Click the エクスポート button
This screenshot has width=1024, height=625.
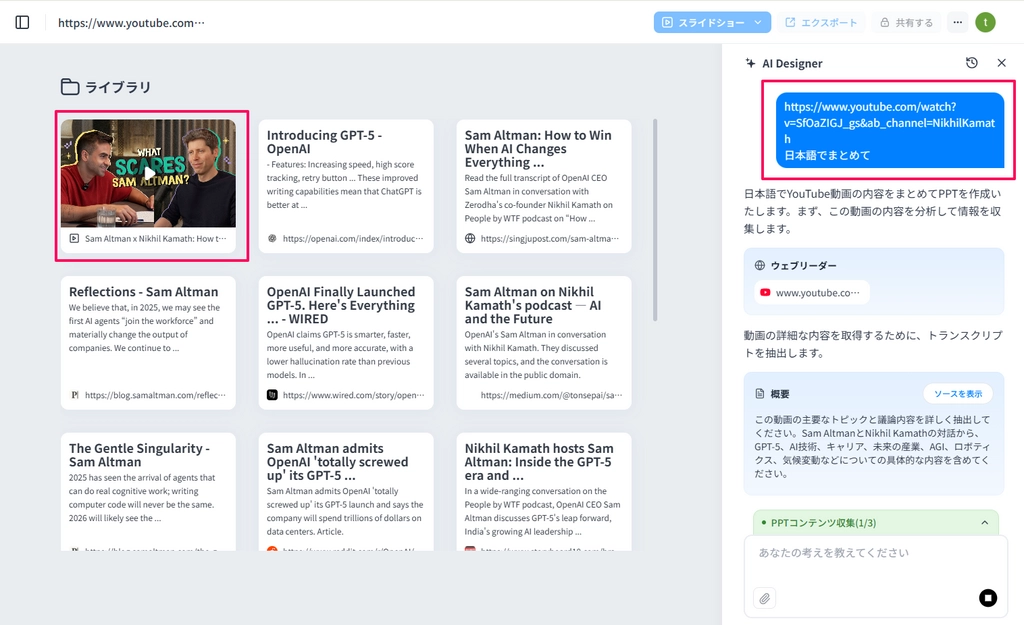(x=821, y=22)
